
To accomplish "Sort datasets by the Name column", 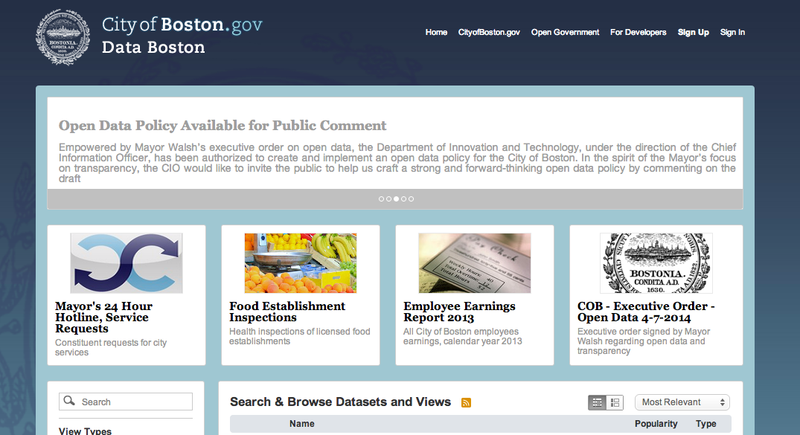I will [302, 424].
